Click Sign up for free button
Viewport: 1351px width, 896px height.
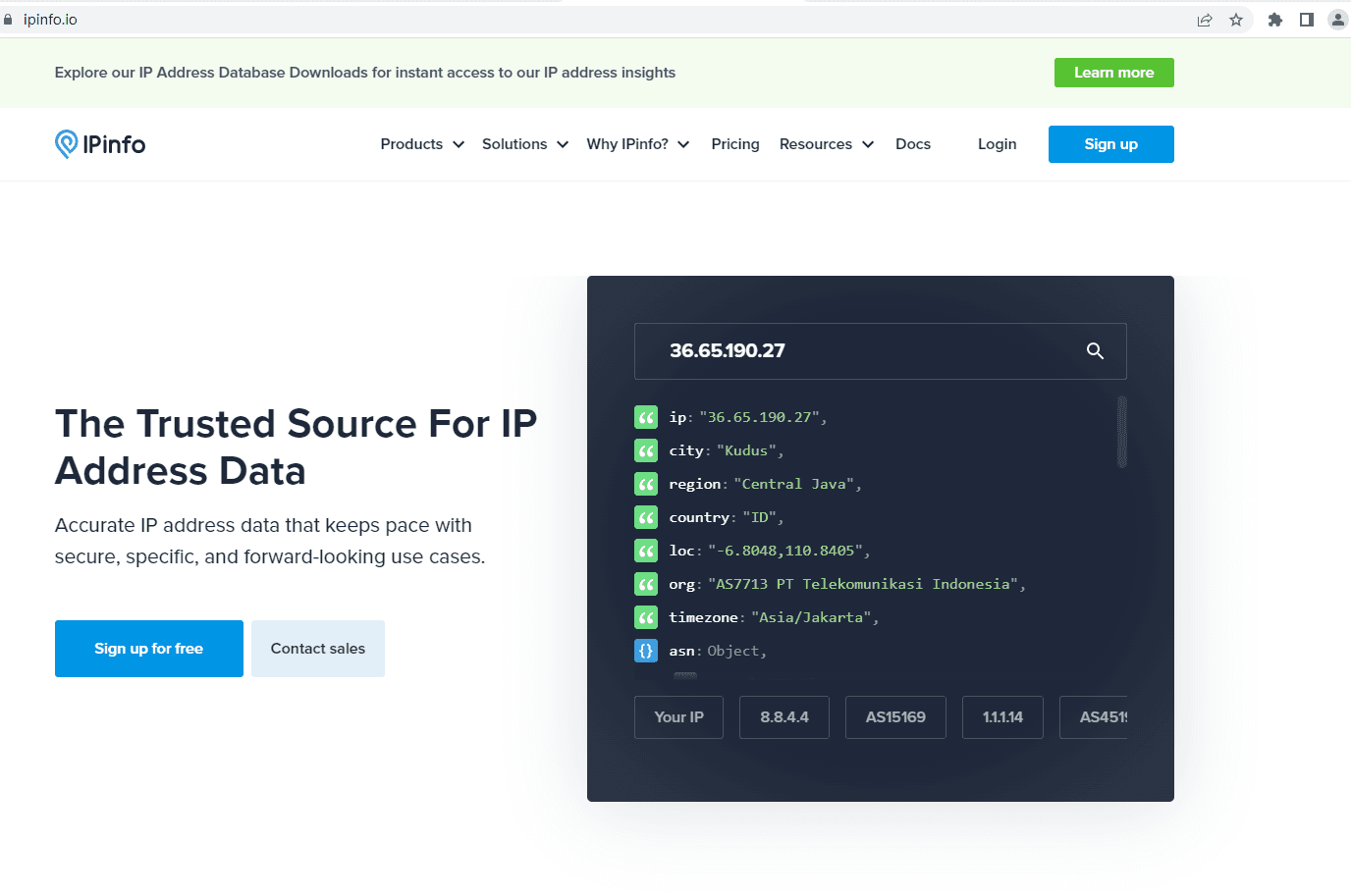[x=149, y=649]
